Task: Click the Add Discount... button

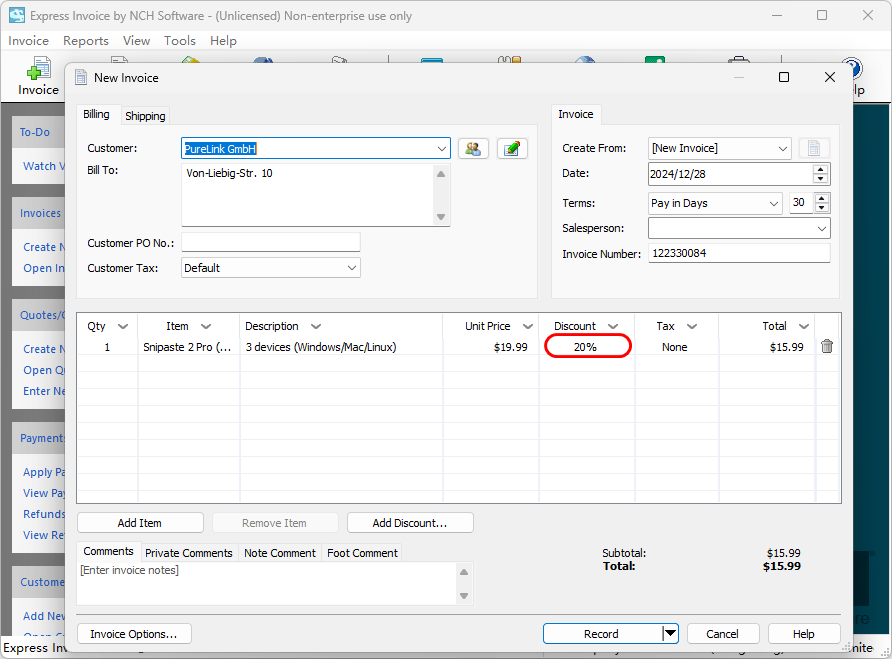Action: coord(410,523)
